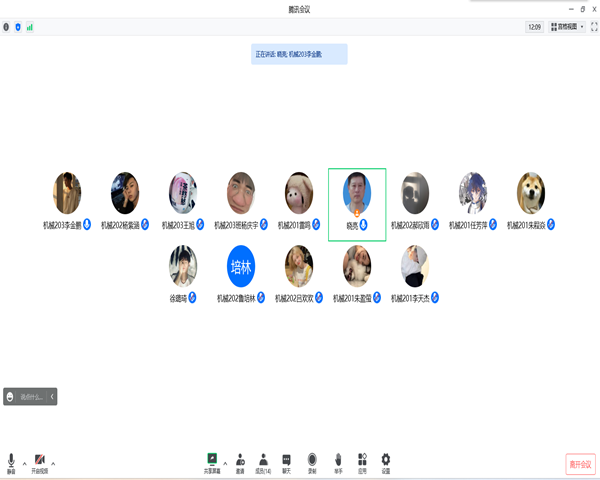600x480 pixels.
Task: Collapse the chat bubble bar arrow
Action: coord(52,397)
